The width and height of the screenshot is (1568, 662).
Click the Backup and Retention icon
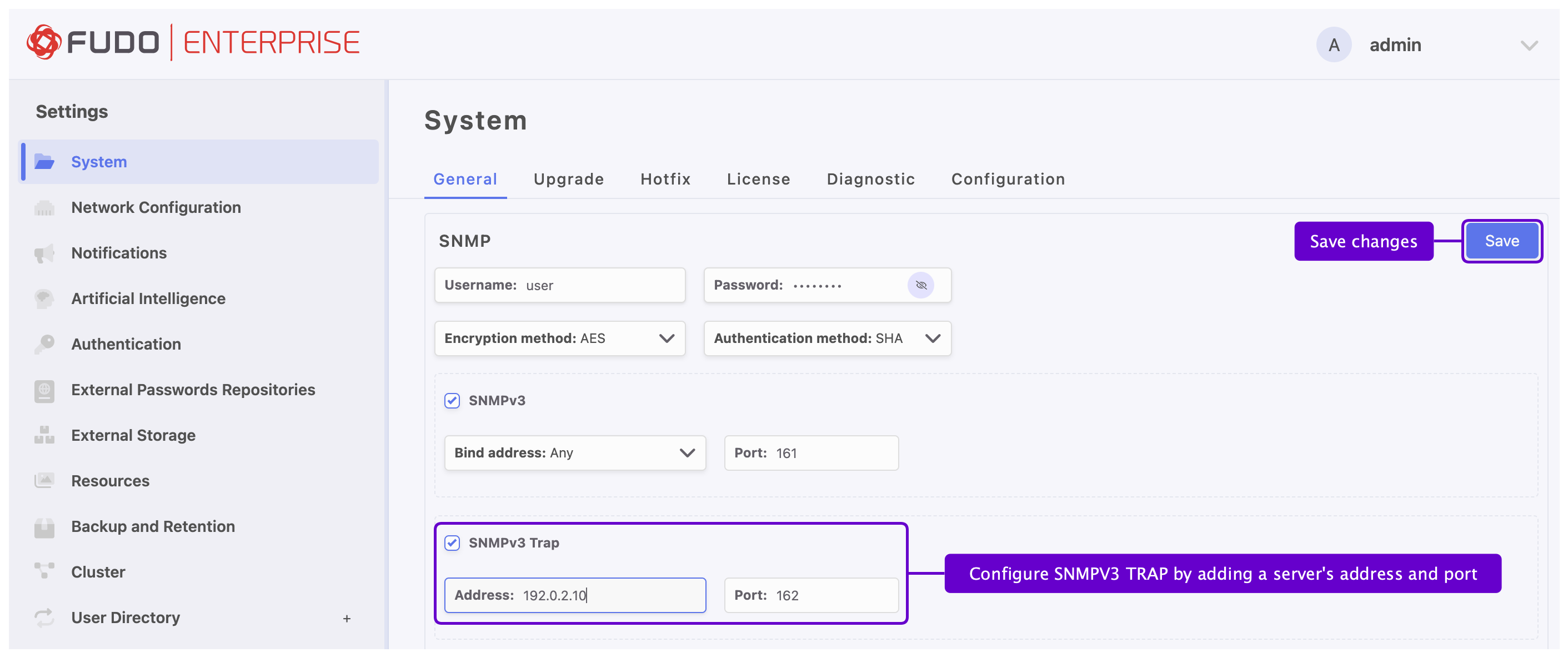coord(44,527)
